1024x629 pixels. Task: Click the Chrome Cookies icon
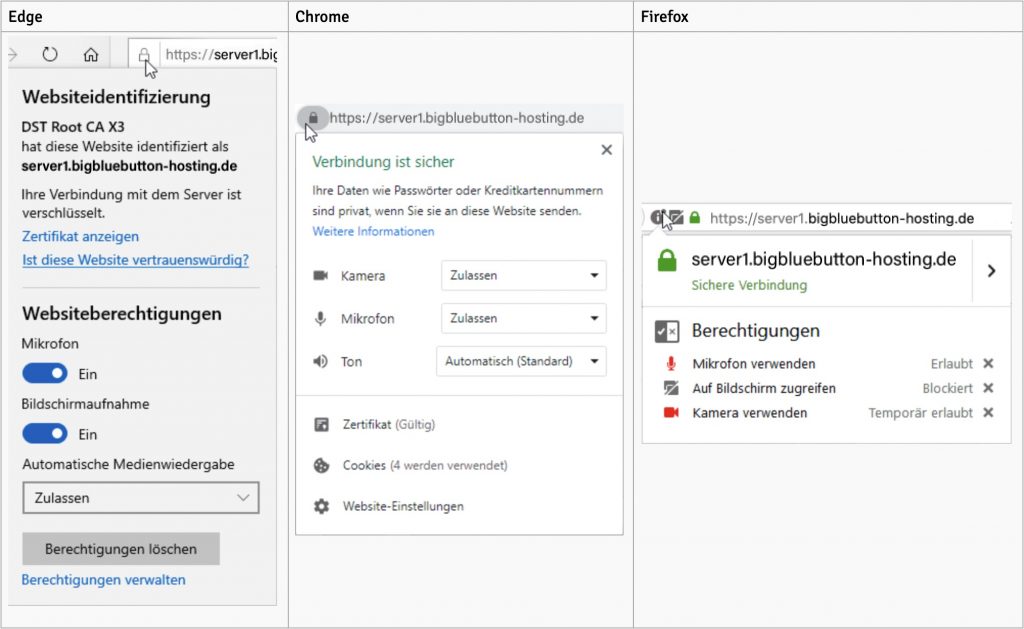[x=321, y=465]
